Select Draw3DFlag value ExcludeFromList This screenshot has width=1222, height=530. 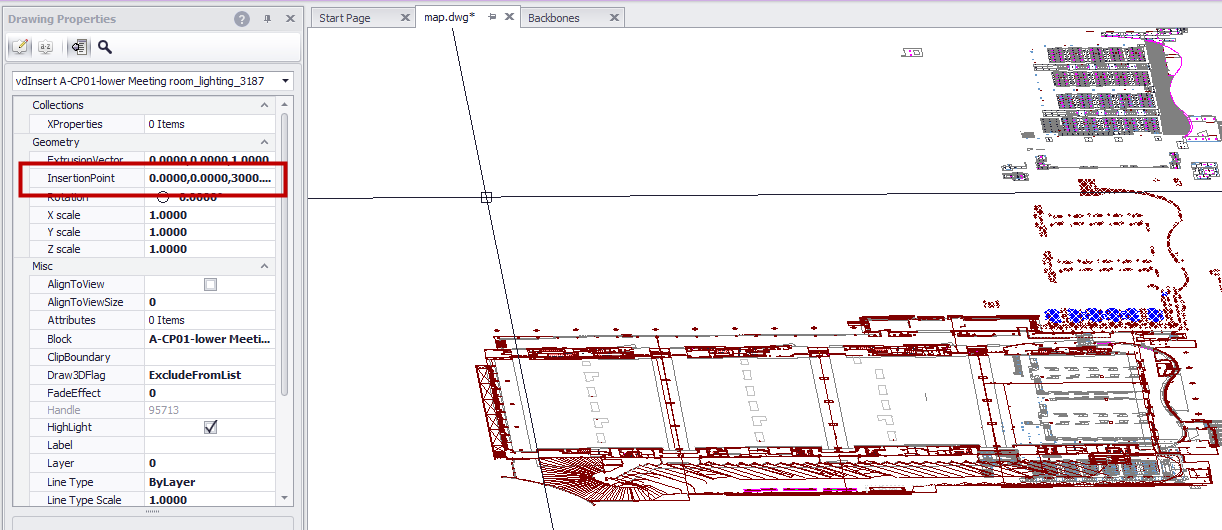210,375
